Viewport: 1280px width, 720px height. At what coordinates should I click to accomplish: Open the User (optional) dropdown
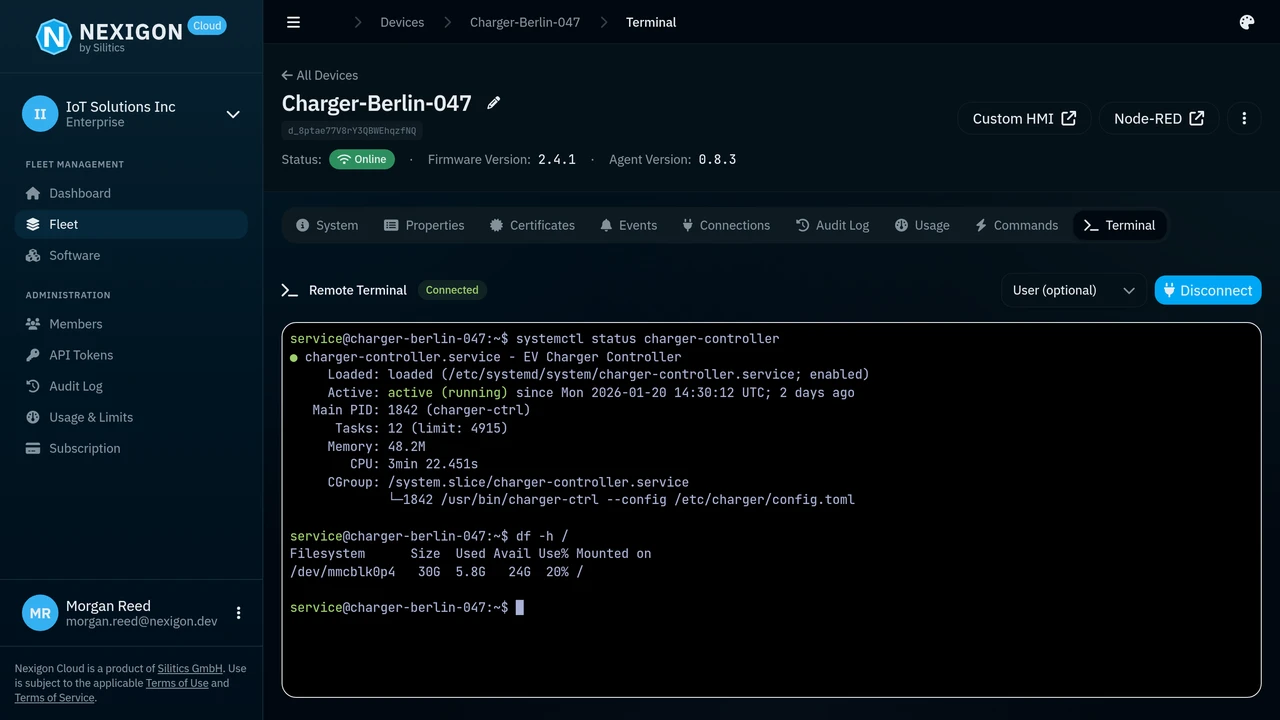point(1073,290)
